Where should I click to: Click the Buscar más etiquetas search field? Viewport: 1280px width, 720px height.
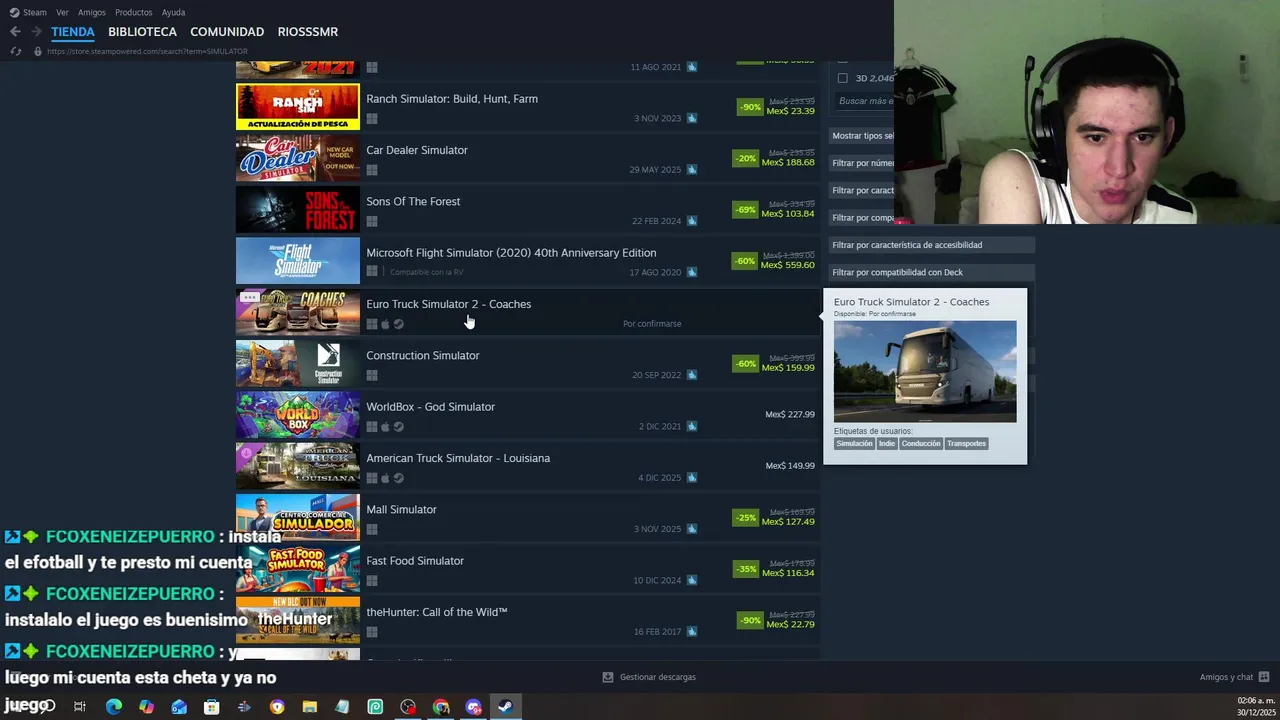pyautogui.click(x=865, y=101)
